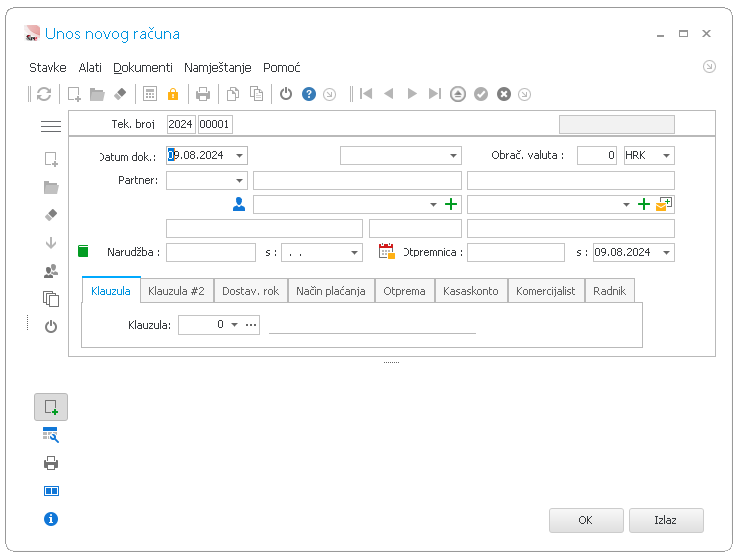The height and width of the screenshot is (559, 739).
Task: Click the envelope add icon
Action: [664, 204]
